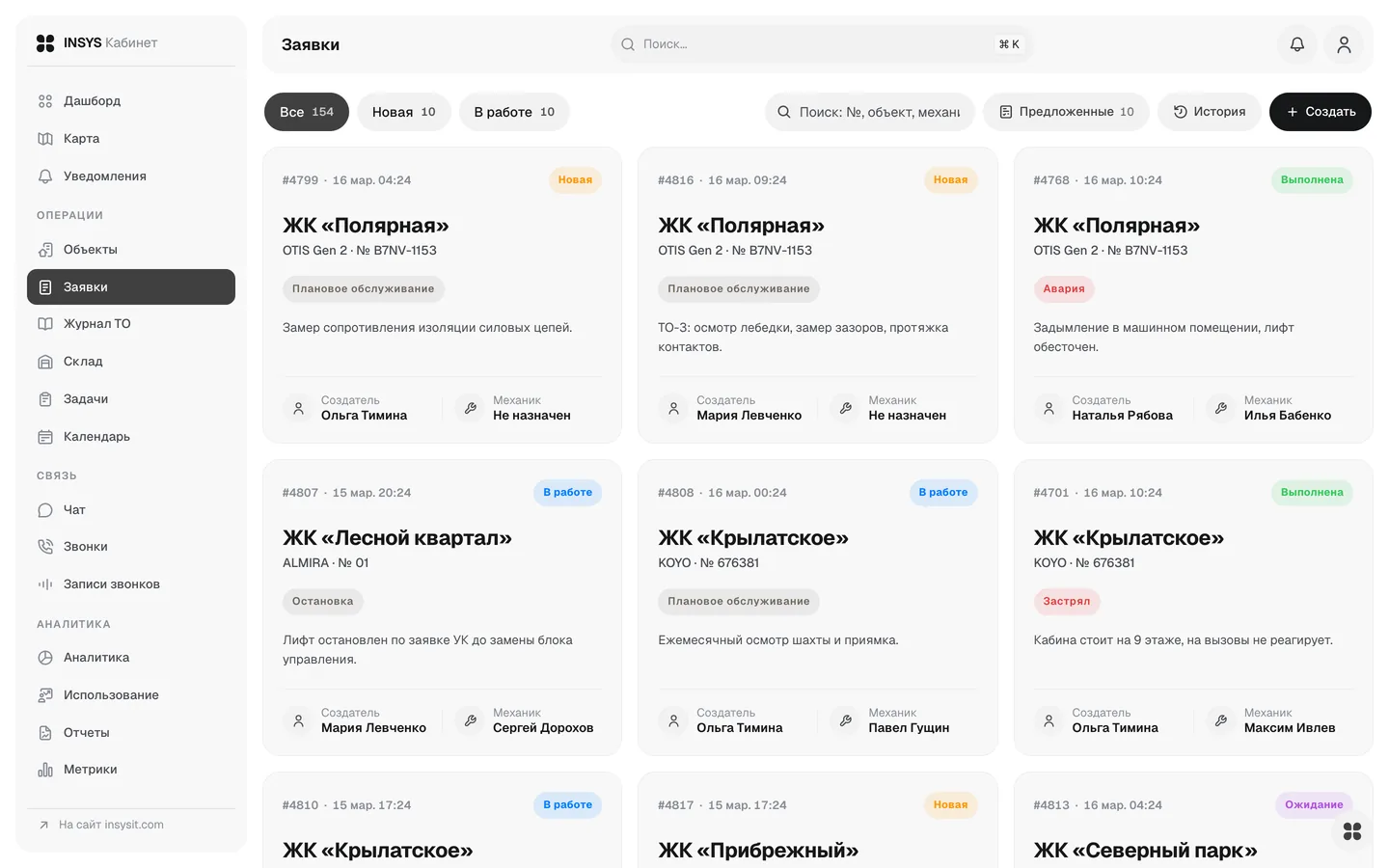Viewport: 1389px width, 868px height.
Task: Click the wrench icon on card #4816
Action: tap(845, 409)
